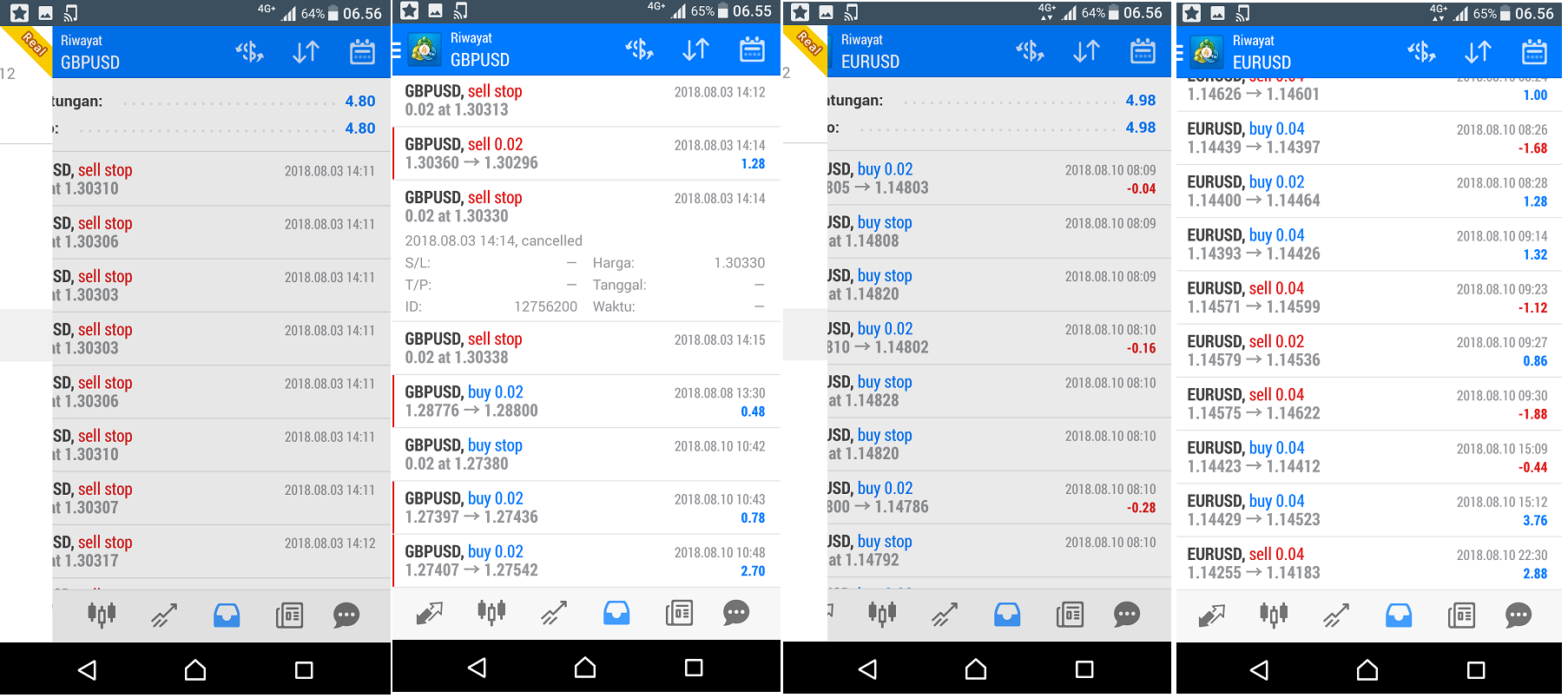Screen dimensions: 1568x698
Task: Tap the currency filter icon on second EURUSD screen
Action: [x=1422, y=52]
